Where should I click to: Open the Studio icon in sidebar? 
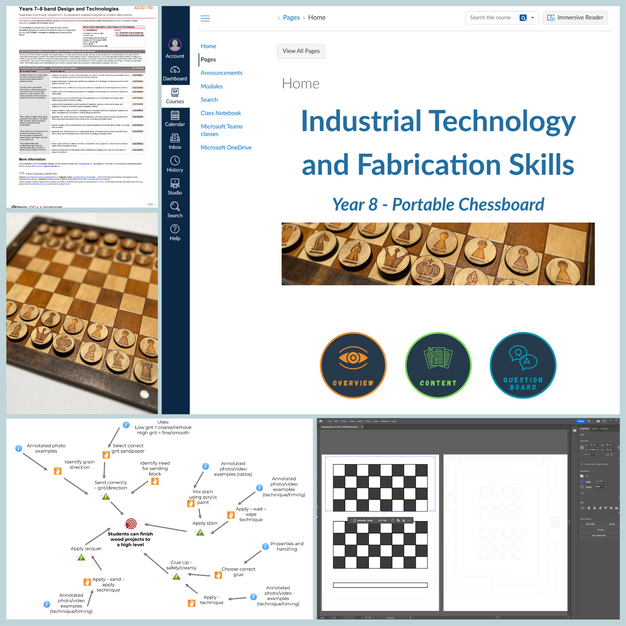pos(175,186)
